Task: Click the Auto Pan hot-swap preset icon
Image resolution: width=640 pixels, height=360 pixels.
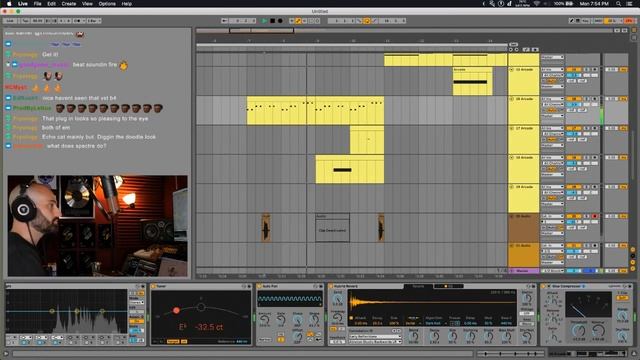Action: 316,287
